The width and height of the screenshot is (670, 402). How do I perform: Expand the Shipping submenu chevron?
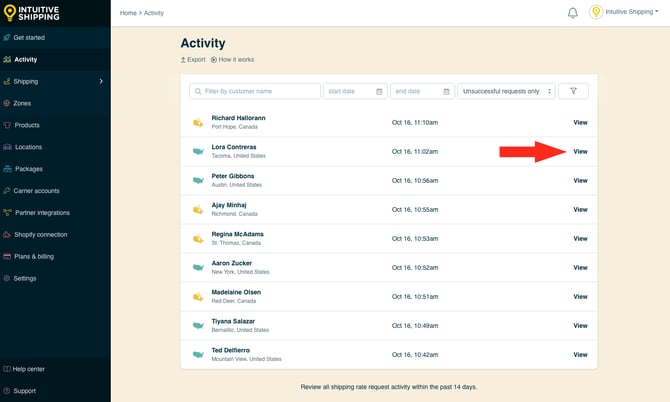pyautogui.click(x=101, y=81)
